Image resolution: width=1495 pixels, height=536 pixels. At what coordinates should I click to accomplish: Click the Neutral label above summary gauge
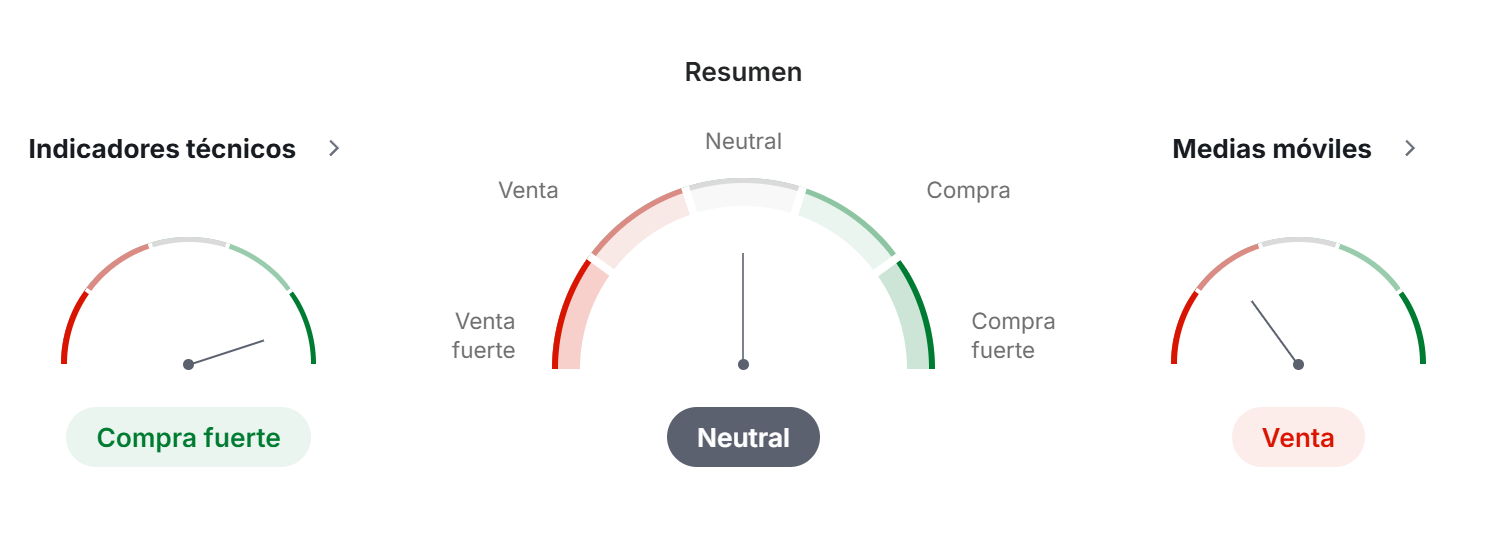tap(743, 141)
